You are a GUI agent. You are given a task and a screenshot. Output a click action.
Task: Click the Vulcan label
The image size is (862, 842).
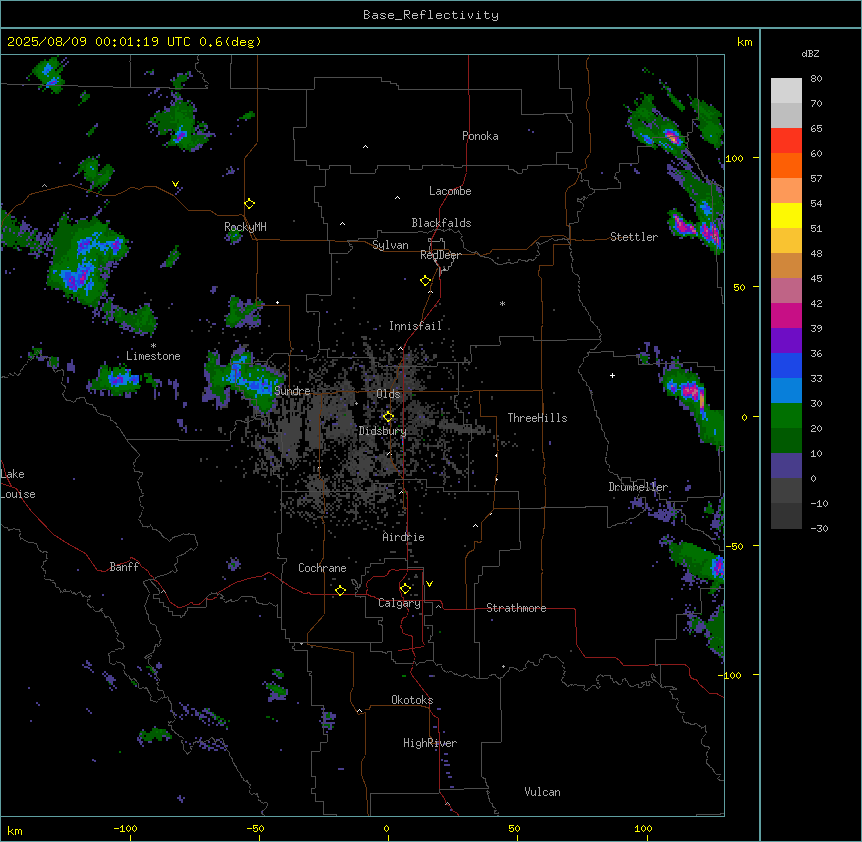tap(543, 792)
